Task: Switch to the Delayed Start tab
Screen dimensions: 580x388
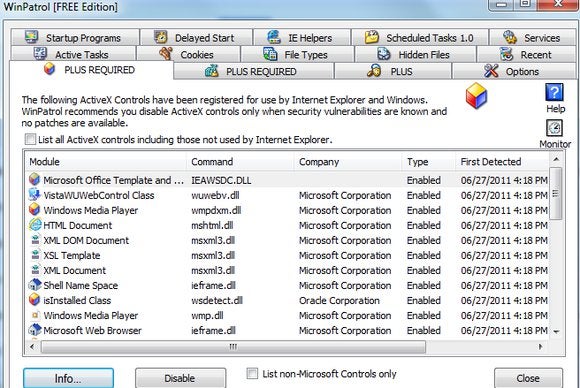Action: click(196, 37)
